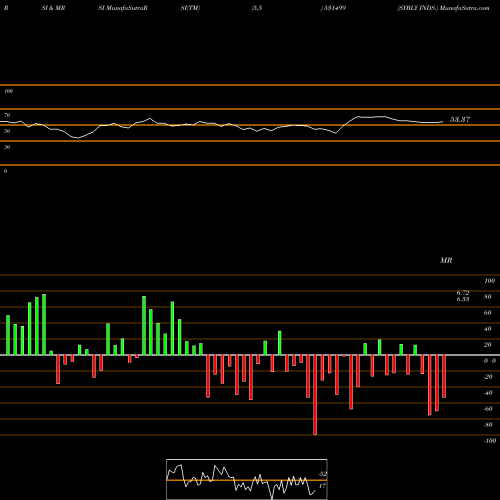
Task: Click the (SYBLY INDS.) MunafaSutra.com title
Action: click(x=443, y=8)
